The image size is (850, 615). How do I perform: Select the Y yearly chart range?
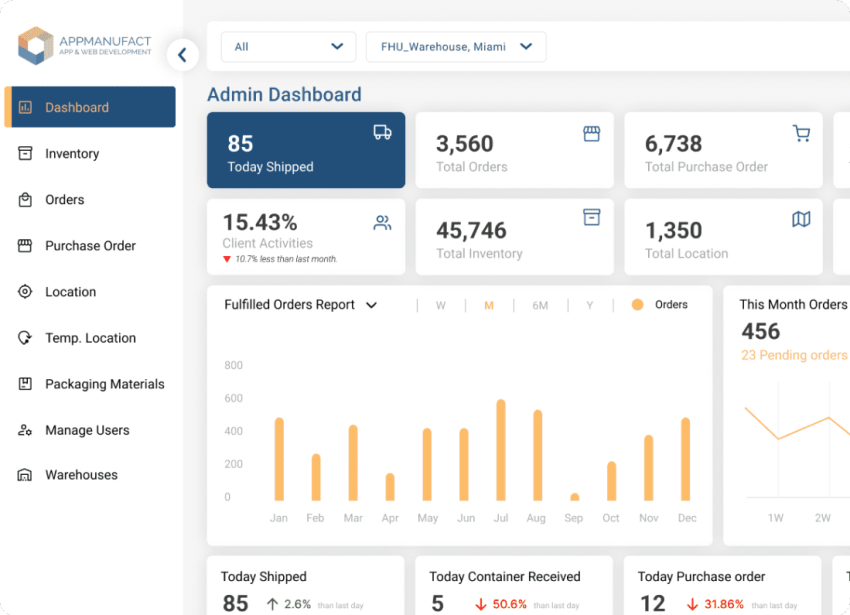click(589, 306)
